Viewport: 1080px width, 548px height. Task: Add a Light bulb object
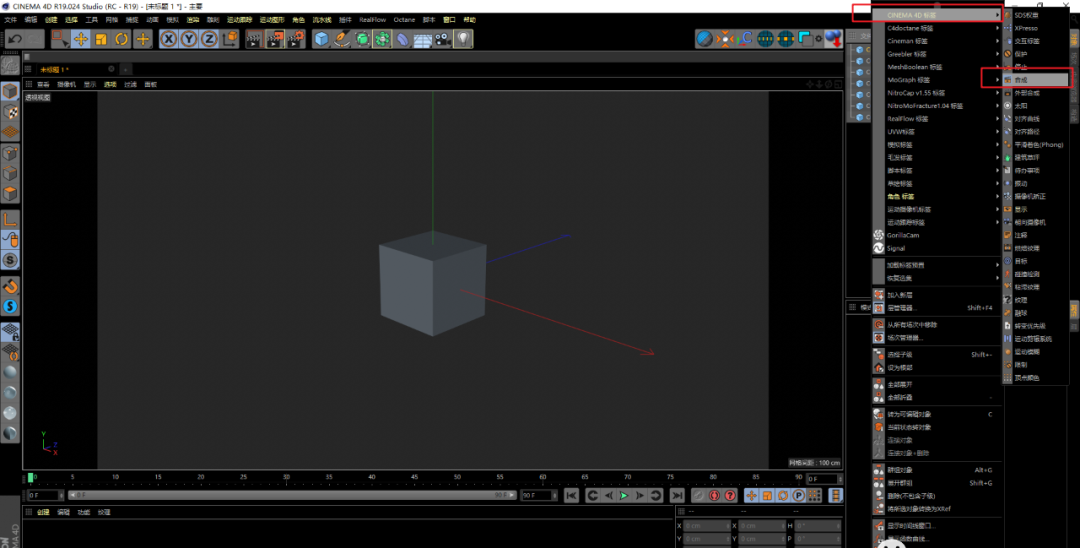coord(464,39)
